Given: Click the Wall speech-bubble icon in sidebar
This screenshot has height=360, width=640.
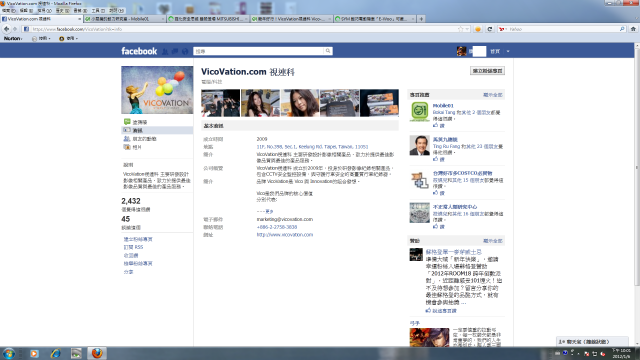Looking at the screenshot, I should click(127, 122).
